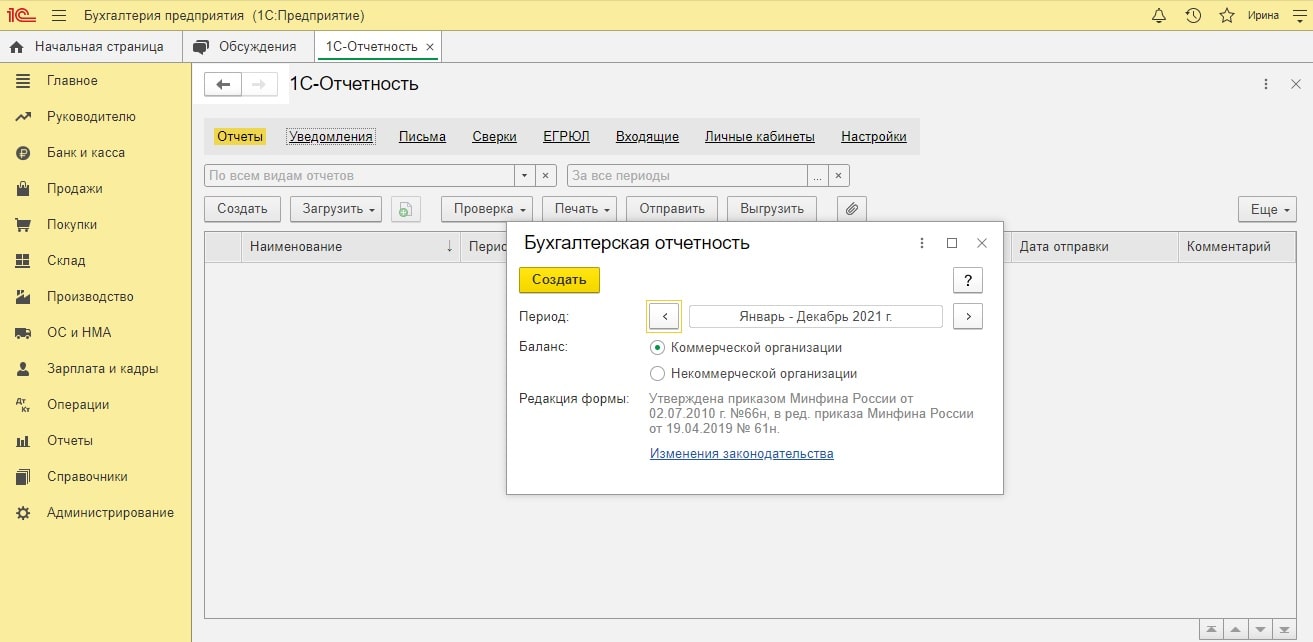Viewport: 1313px width, 642px height.
Task: Select Некоммерческой организации radio button
Action: 657,374
